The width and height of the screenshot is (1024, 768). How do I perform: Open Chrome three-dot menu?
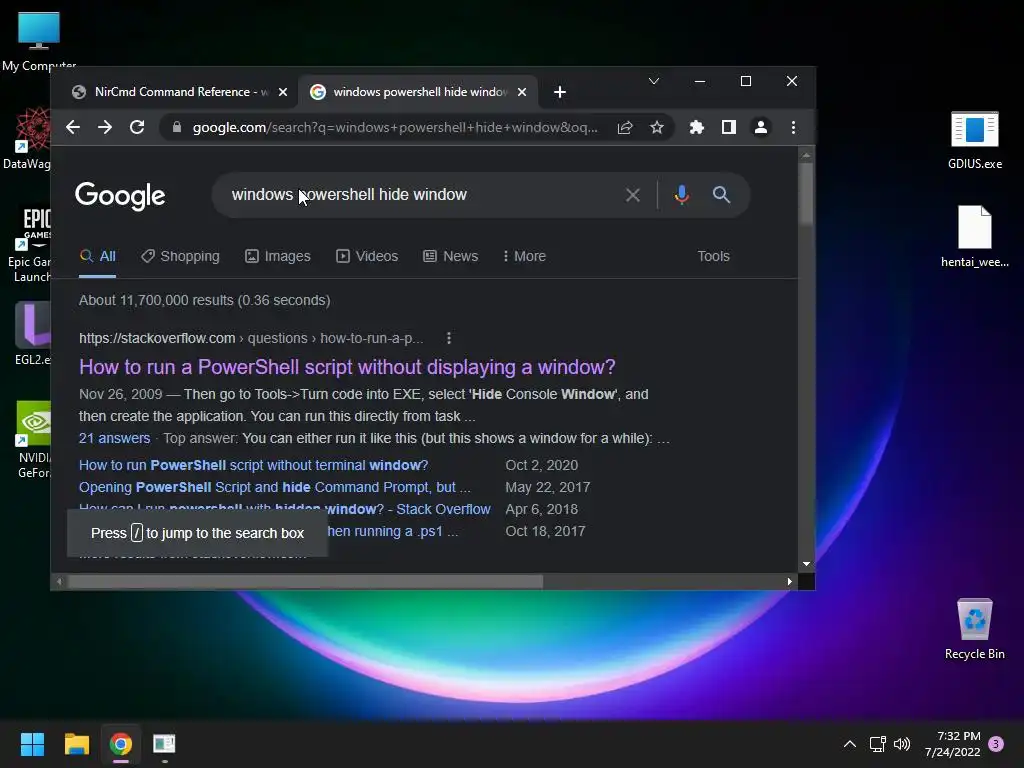793,127
